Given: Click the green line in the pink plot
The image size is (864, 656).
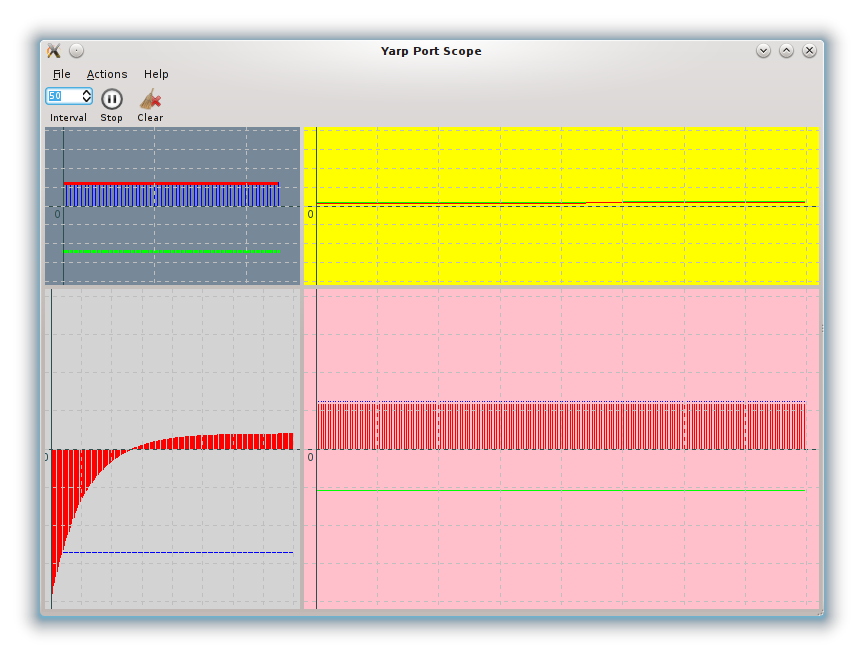Looking at the screenshot, I should (x=560, y=491).
